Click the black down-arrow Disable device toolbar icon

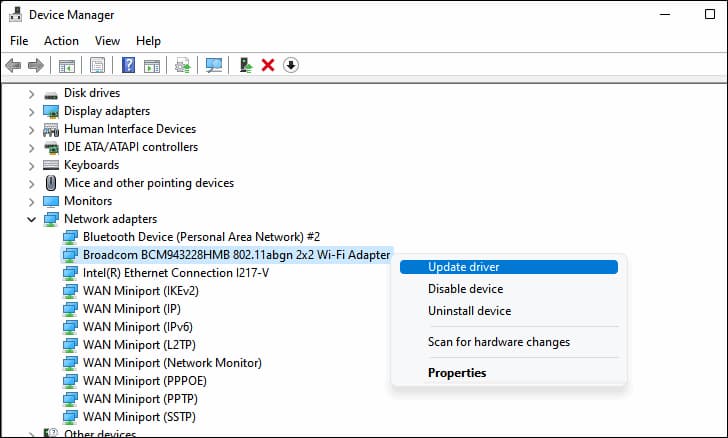click(291, 65)
